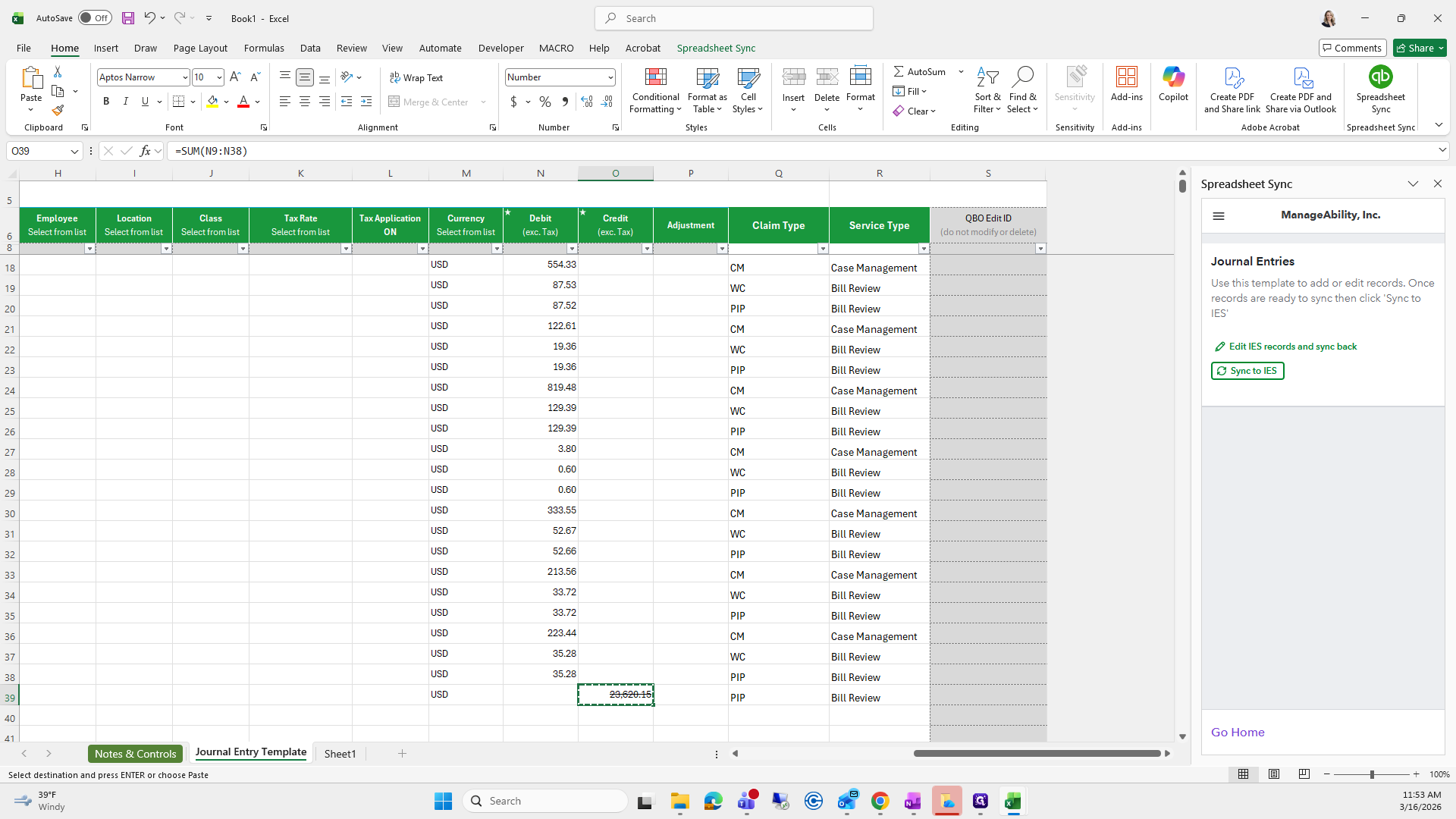Click the Conditional Formatting icon
The height and width of the screenshot is (819, 1456).
click(x=655, y=77)
